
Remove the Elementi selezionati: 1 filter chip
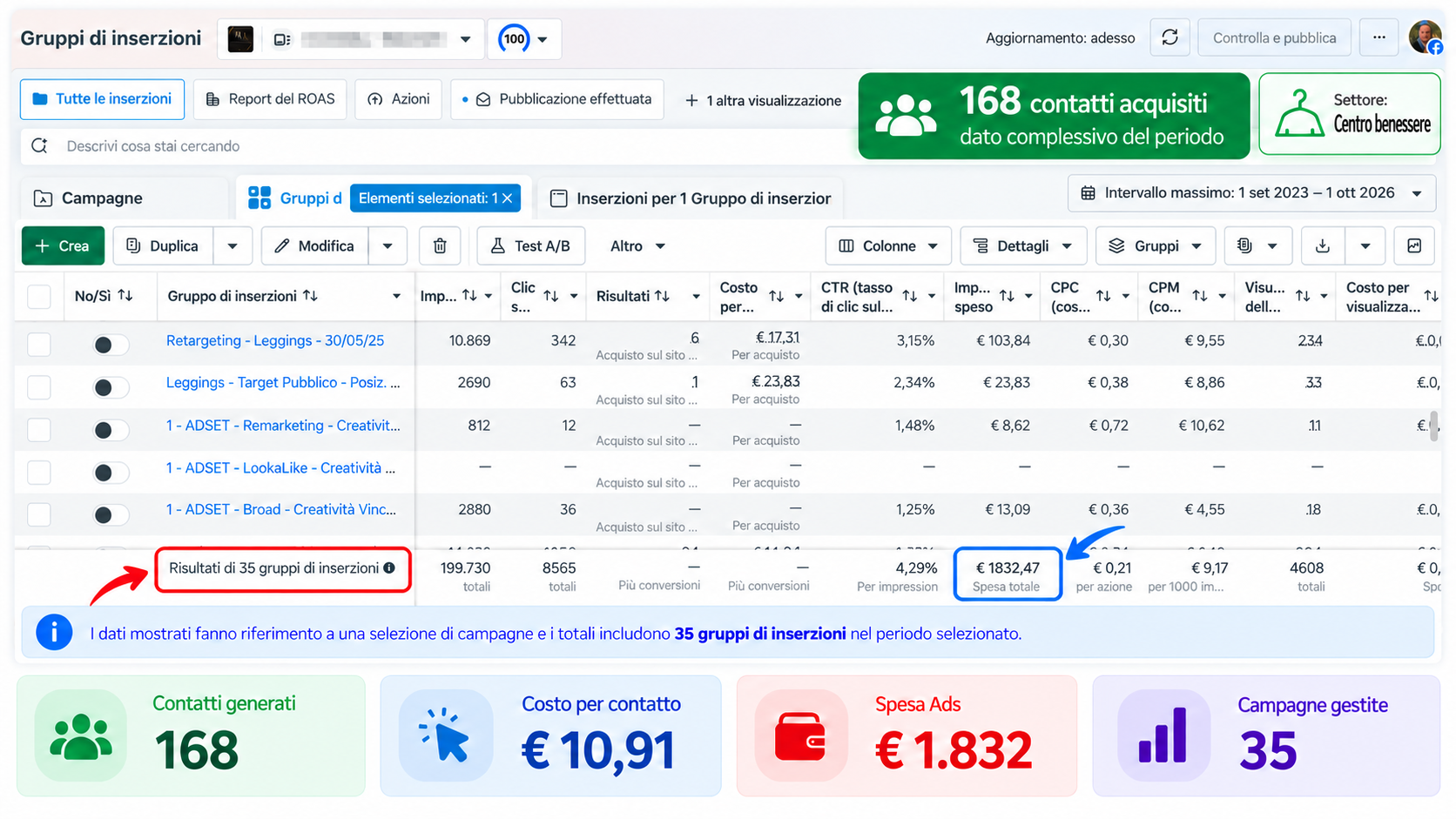tap(507, 198)
